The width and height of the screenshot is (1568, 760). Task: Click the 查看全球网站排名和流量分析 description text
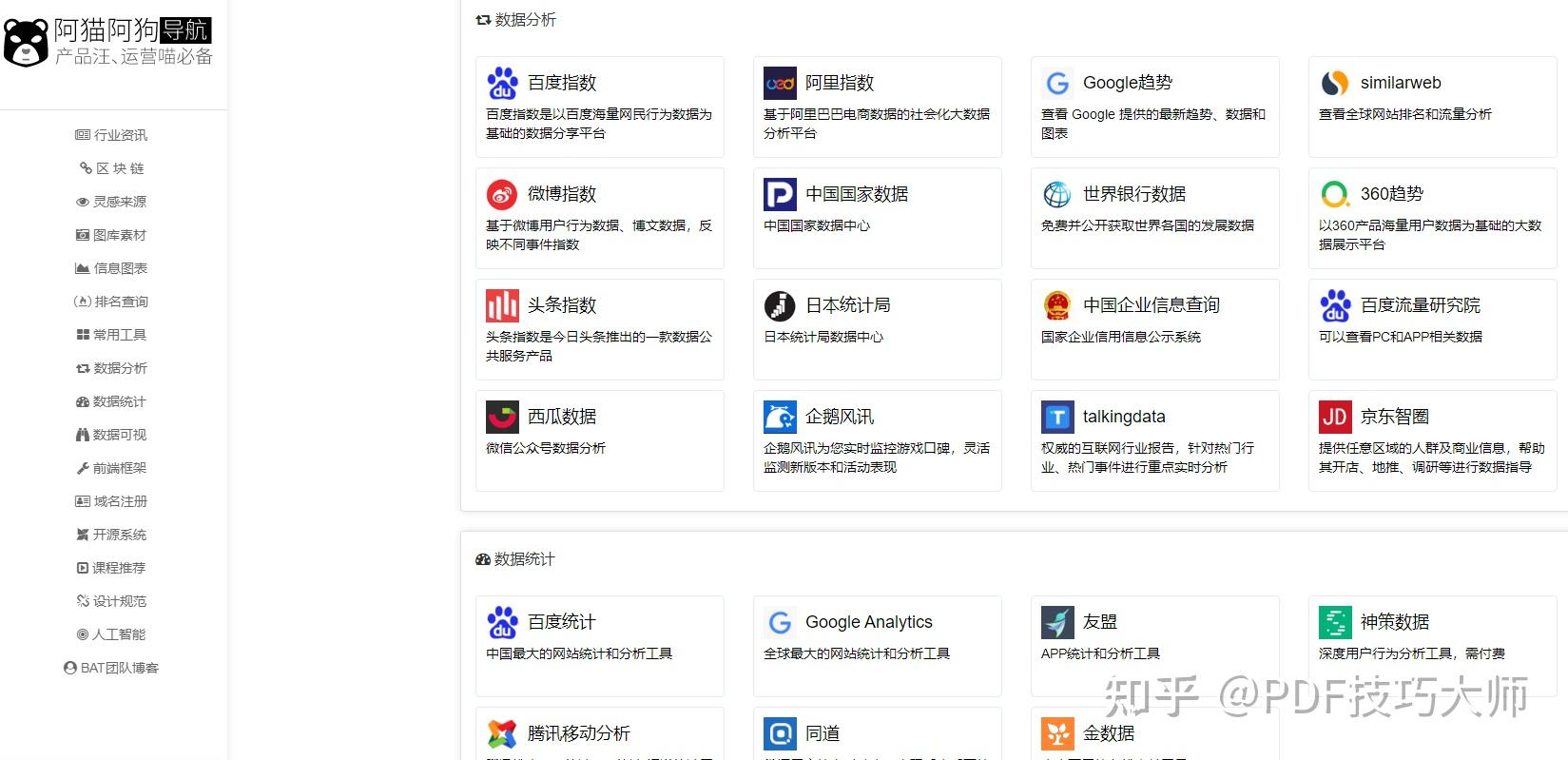1405,114
